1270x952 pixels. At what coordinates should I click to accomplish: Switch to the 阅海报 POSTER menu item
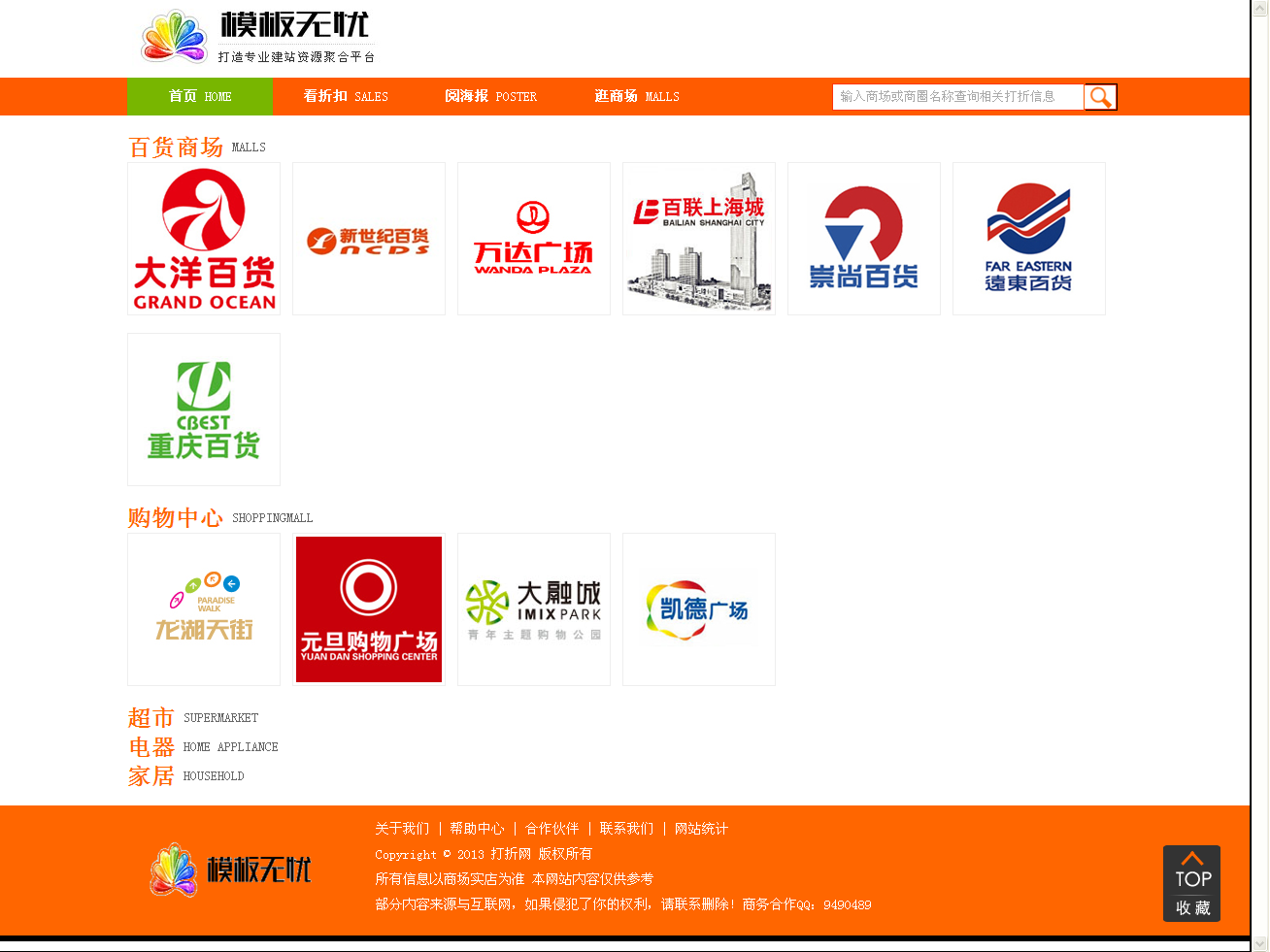tap(490, 97)
